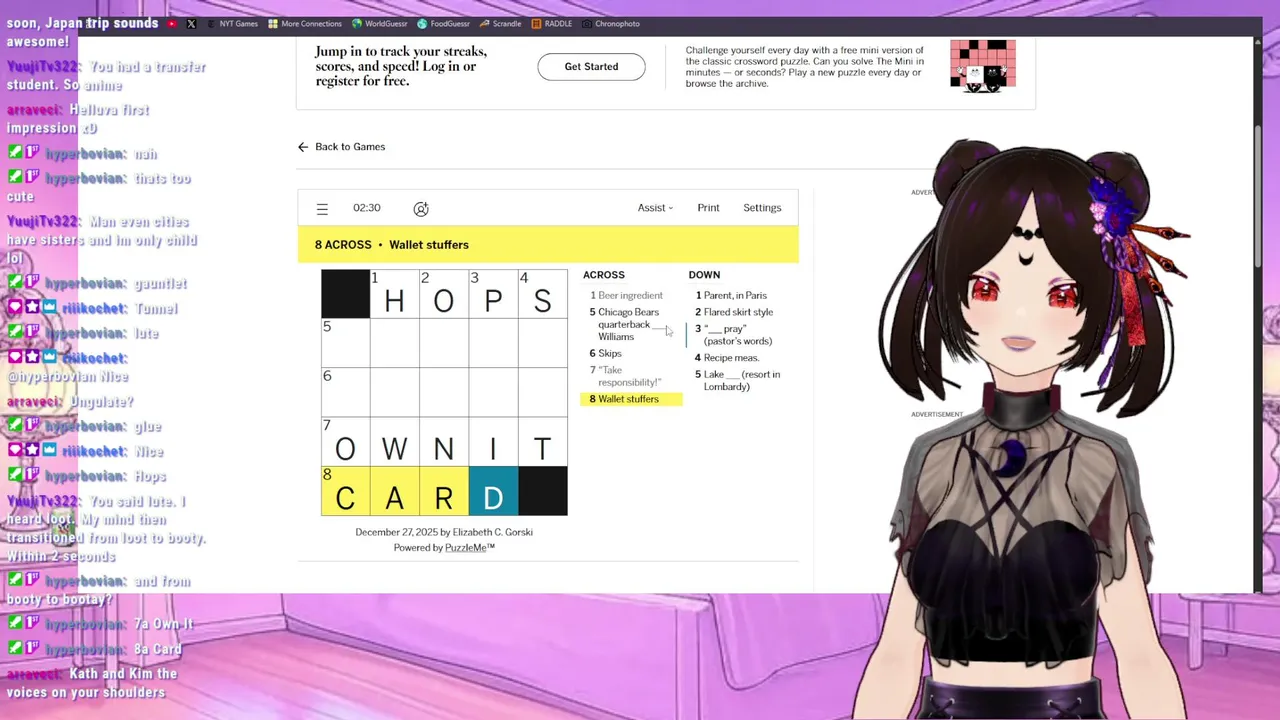
Task: Open the YouTube bookmark icon
Action: click(x=172, y=23)
